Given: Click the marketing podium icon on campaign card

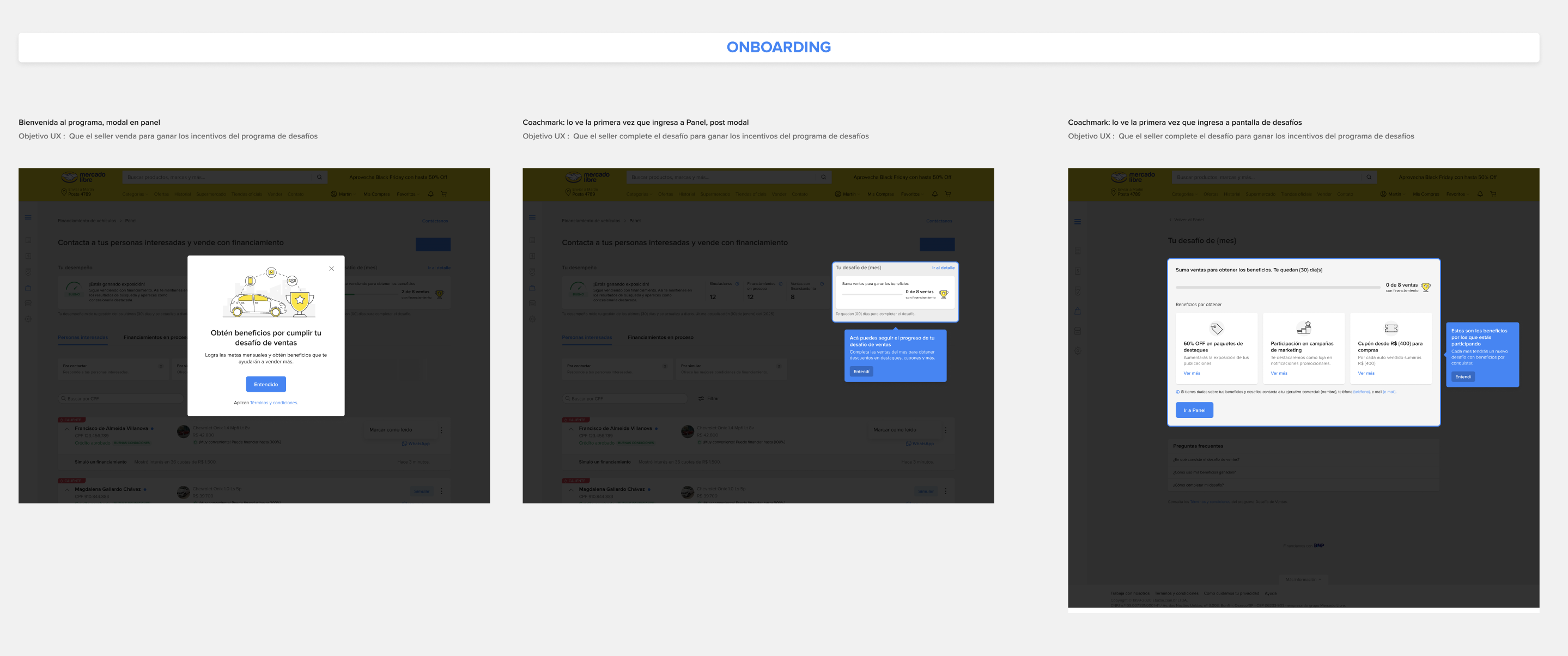Looking at the screenshot, I should click(1304, 328).
